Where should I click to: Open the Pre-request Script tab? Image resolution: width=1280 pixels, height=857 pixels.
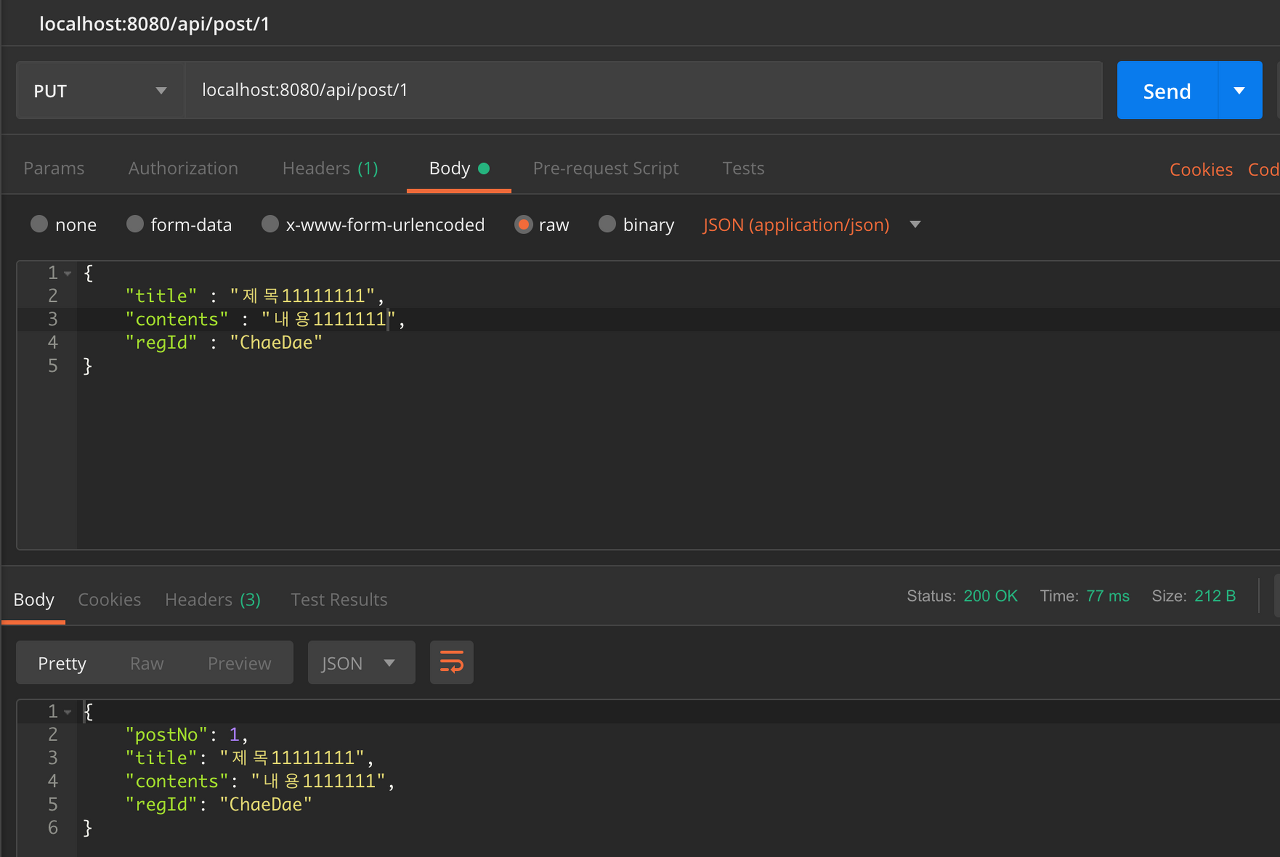pos(605,168)
